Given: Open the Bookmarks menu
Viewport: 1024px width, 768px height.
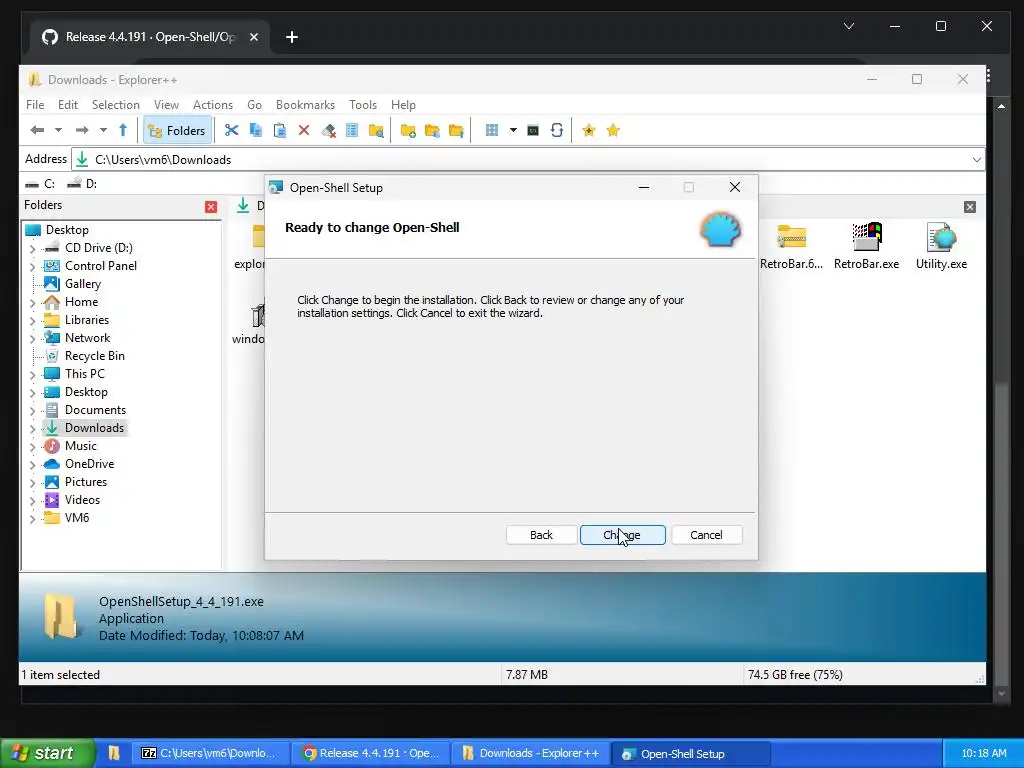Looking at the screenshot, I should coord(305,104).
